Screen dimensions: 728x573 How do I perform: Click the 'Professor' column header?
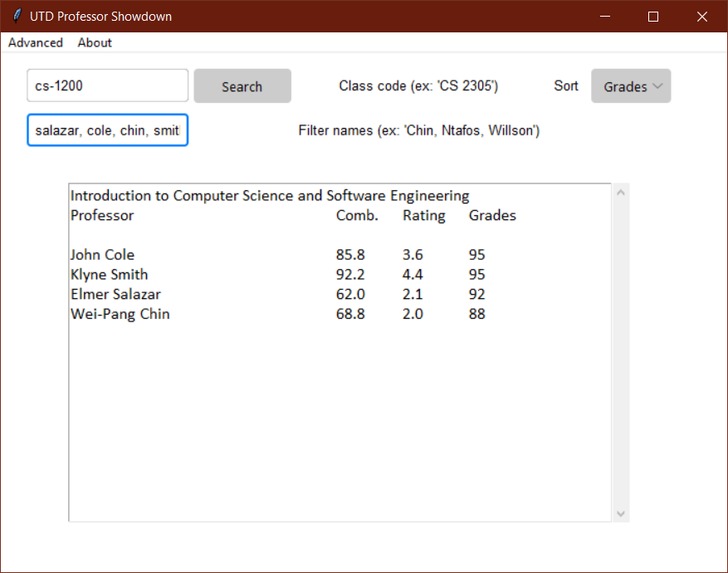pos(102,215)
